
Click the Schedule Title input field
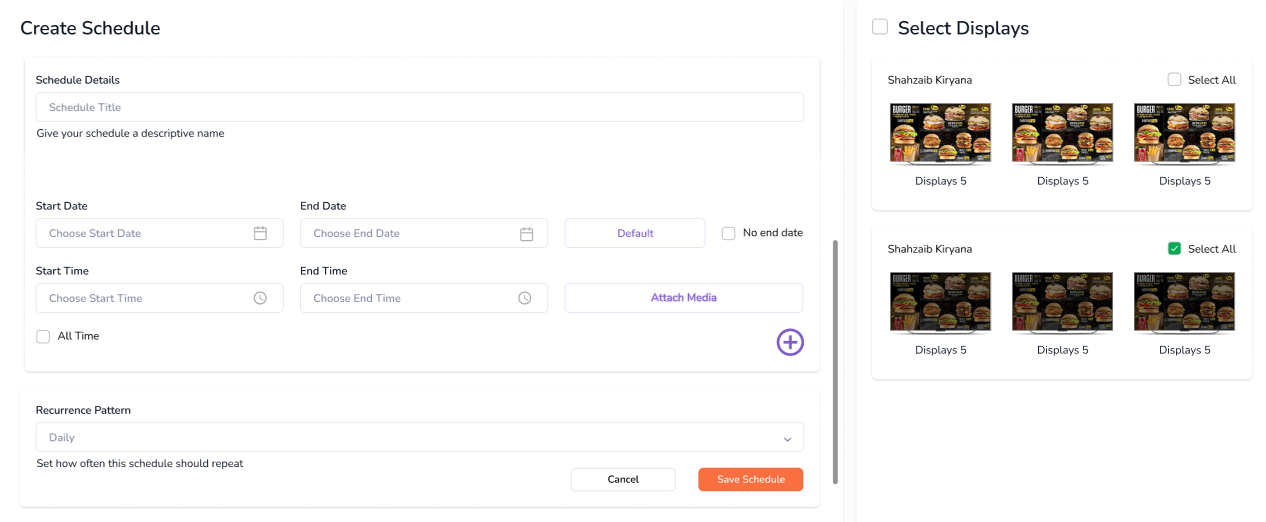(x=419, y=107)
